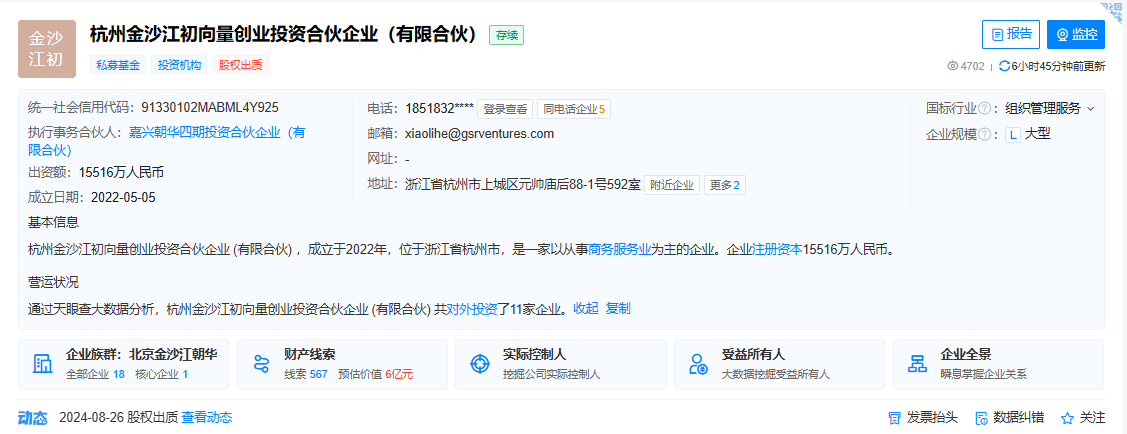Click the refresh icon beside update time
1127x434 pixels.
pos(1004,66)
